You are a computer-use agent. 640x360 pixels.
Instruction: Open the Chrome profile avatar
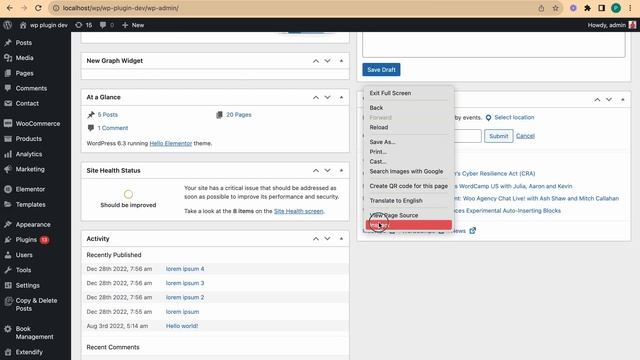pos(616,8)
